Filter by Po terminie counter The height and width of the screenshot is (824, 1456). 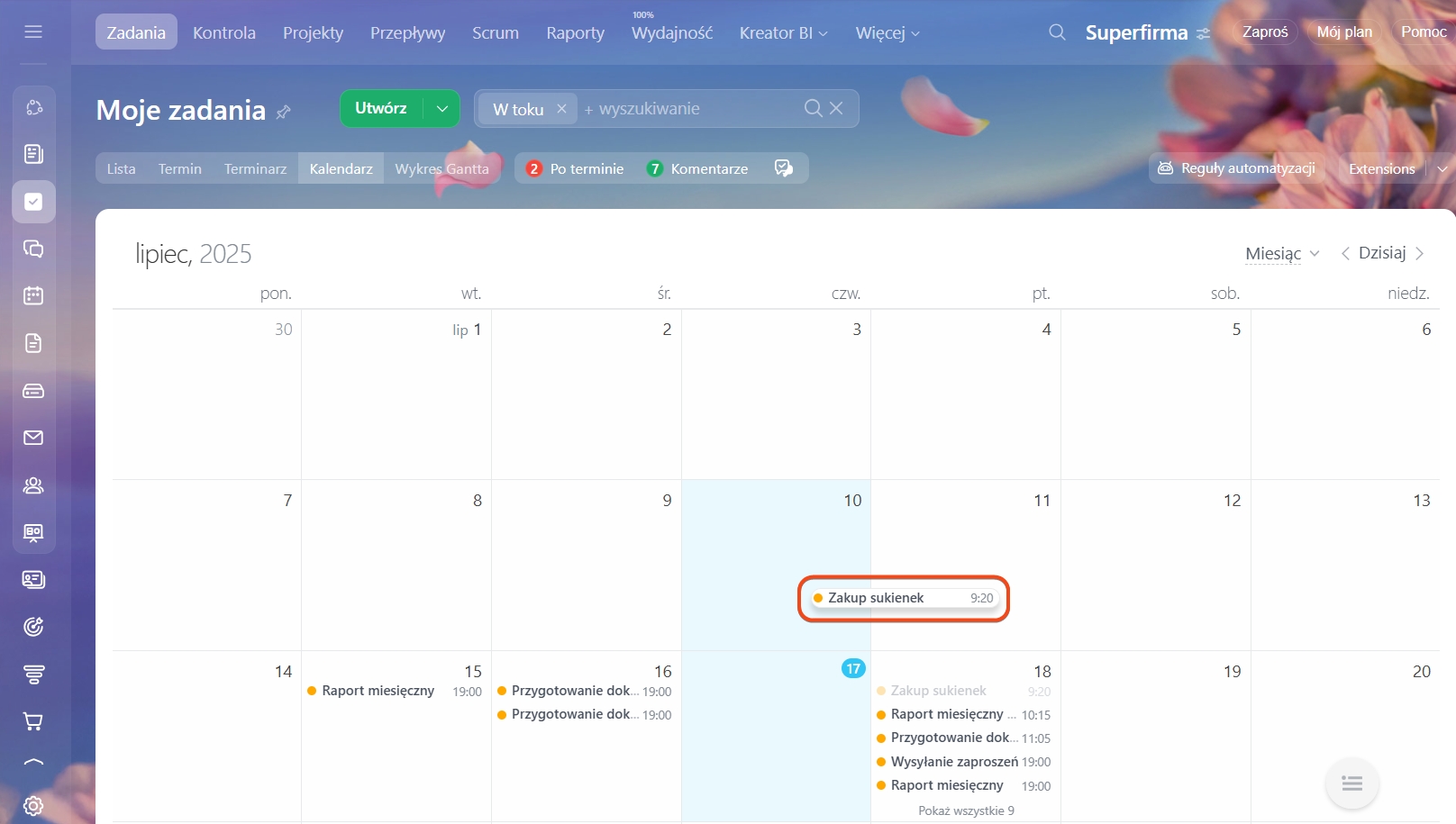coord(575,168)
